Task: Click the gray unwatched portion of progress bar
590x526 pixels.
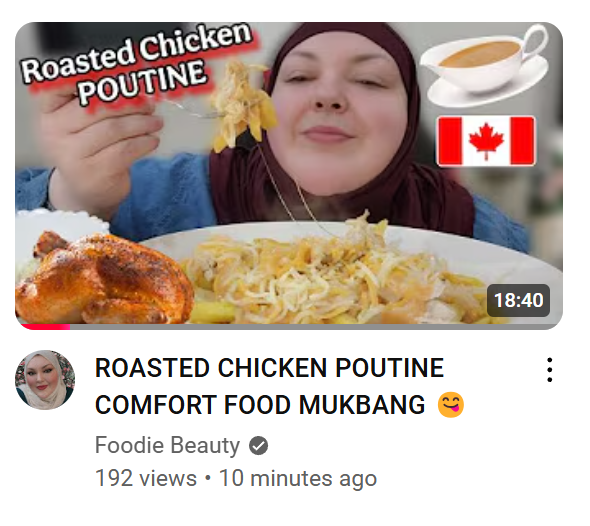Action: pos(315,327)
